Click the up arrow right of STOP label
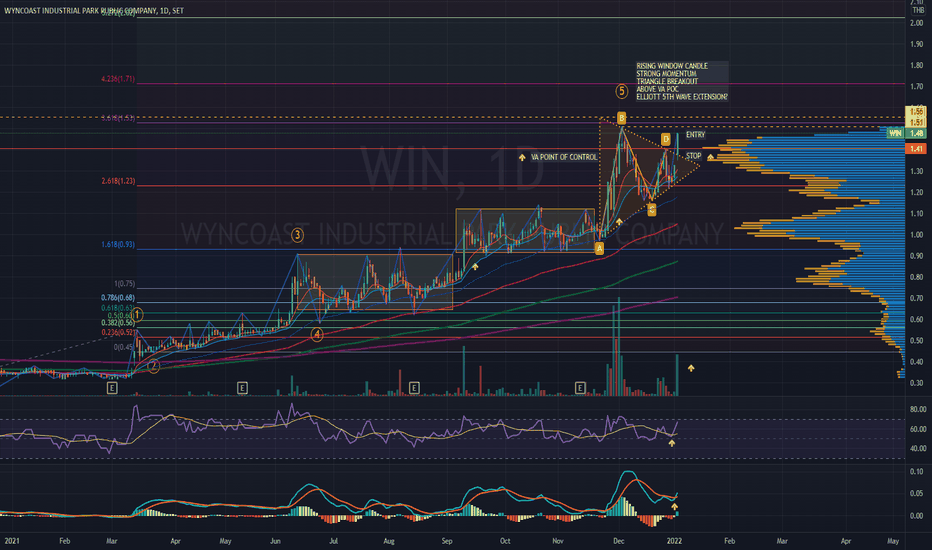Screen dimensions: 932x550 click(x=710, y=157)
